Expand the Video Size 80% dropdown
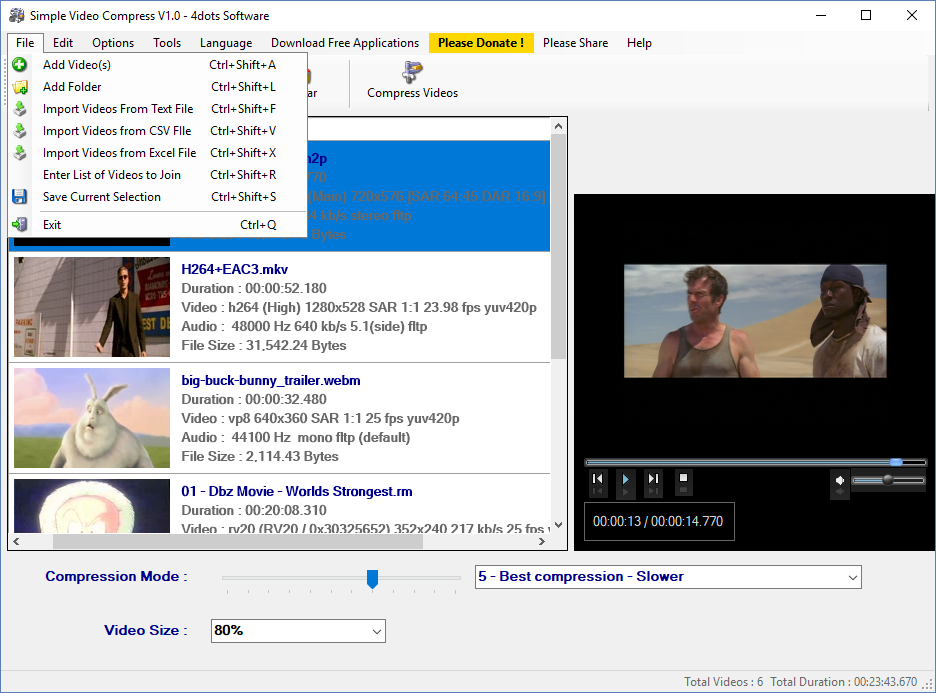This screenshot has width=936, height=693. 376,631
